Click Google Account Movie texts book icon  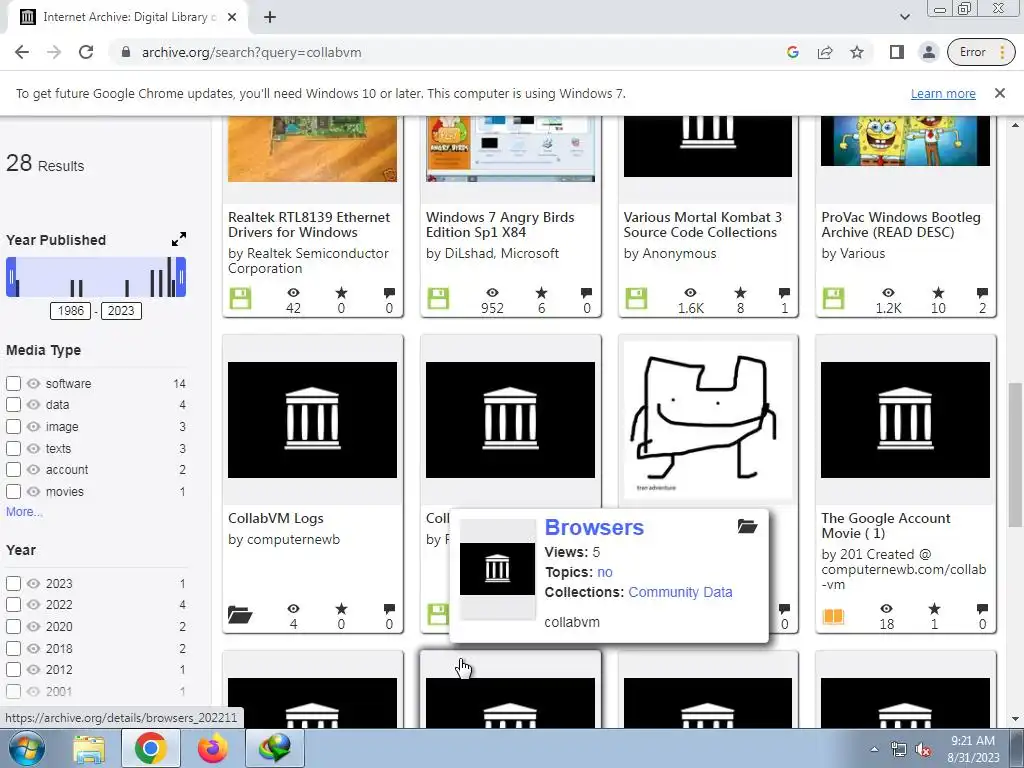point(833,616)
